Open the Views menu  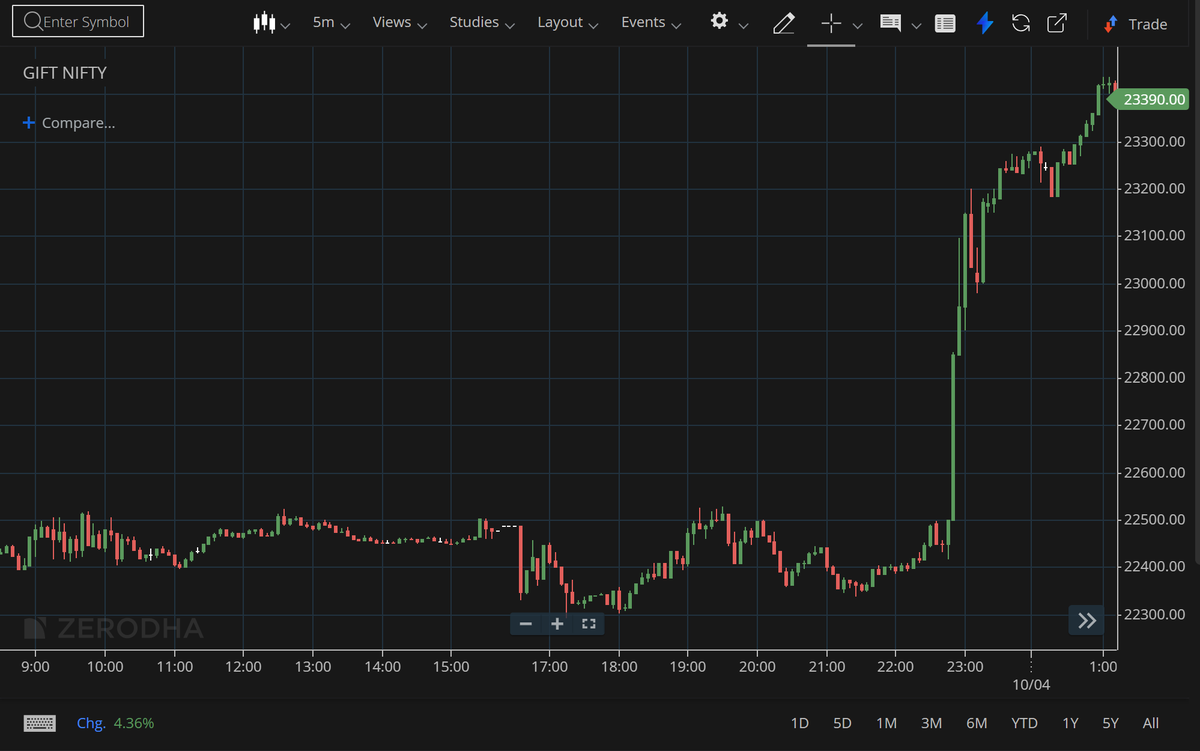(x=399, y=22)
